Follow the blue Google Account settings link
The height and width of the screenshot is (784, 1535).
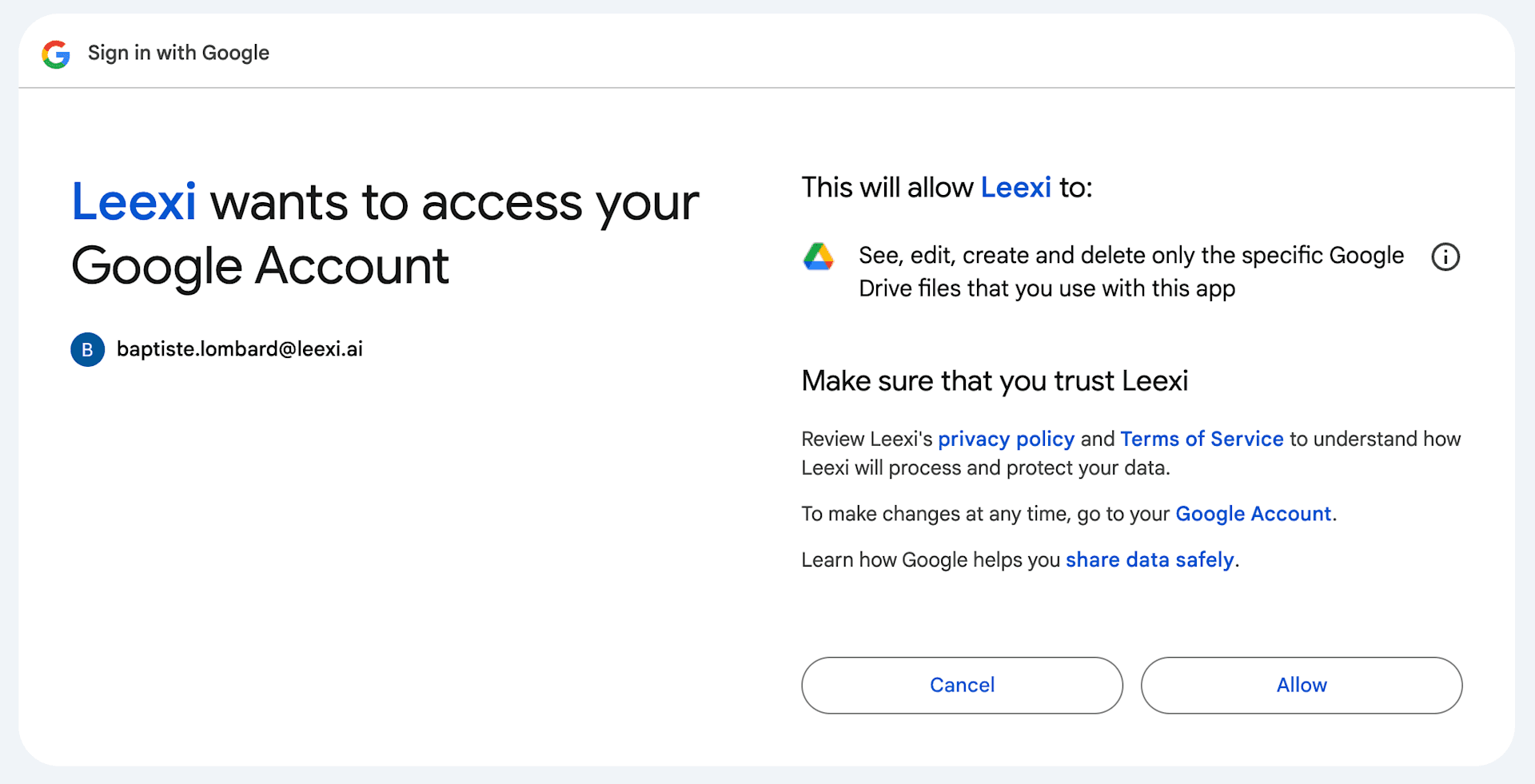tap(1253, 514)
